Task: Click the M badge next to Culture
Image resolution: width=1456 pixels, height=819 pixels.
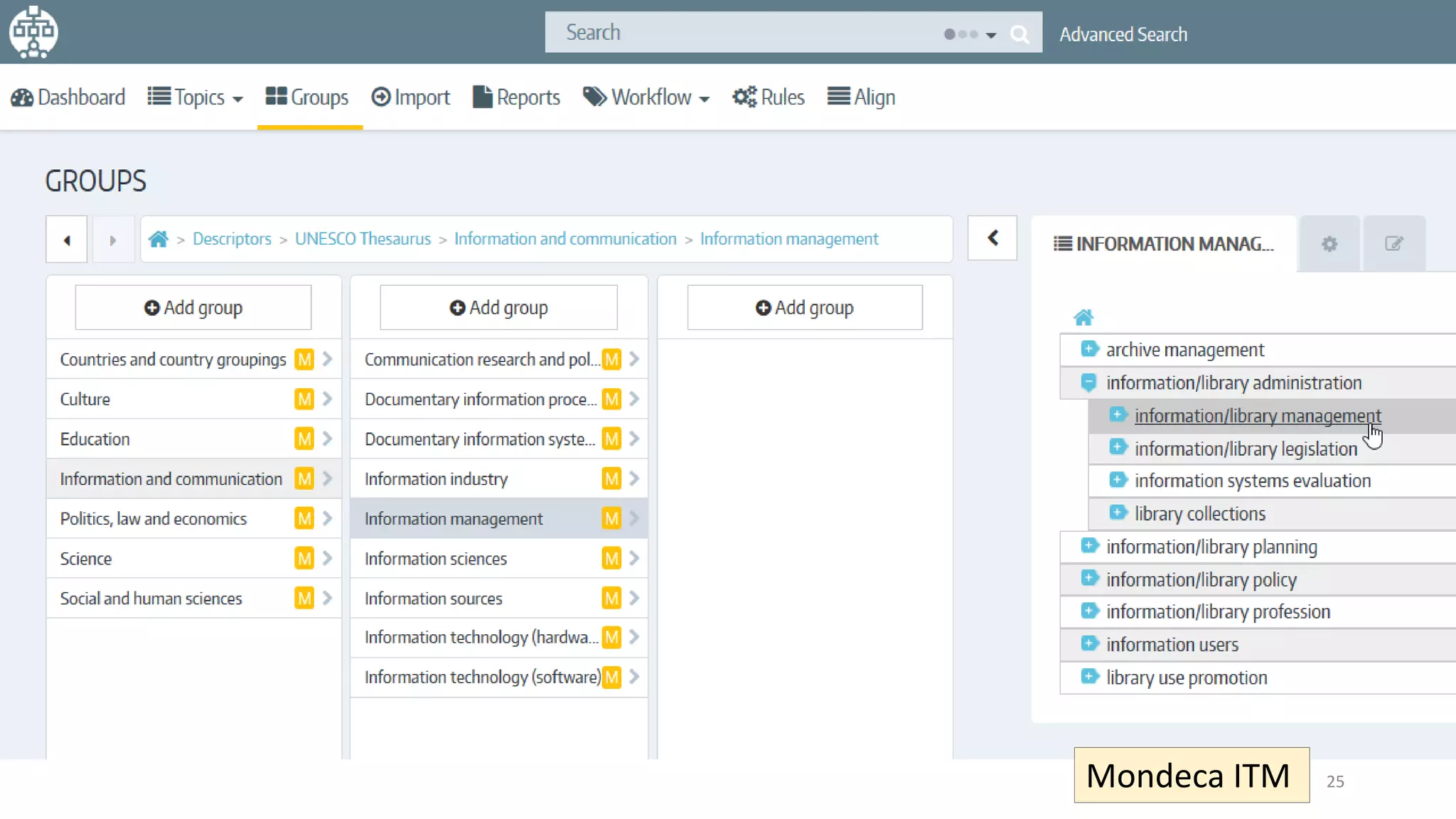Action: coord(304,399)
